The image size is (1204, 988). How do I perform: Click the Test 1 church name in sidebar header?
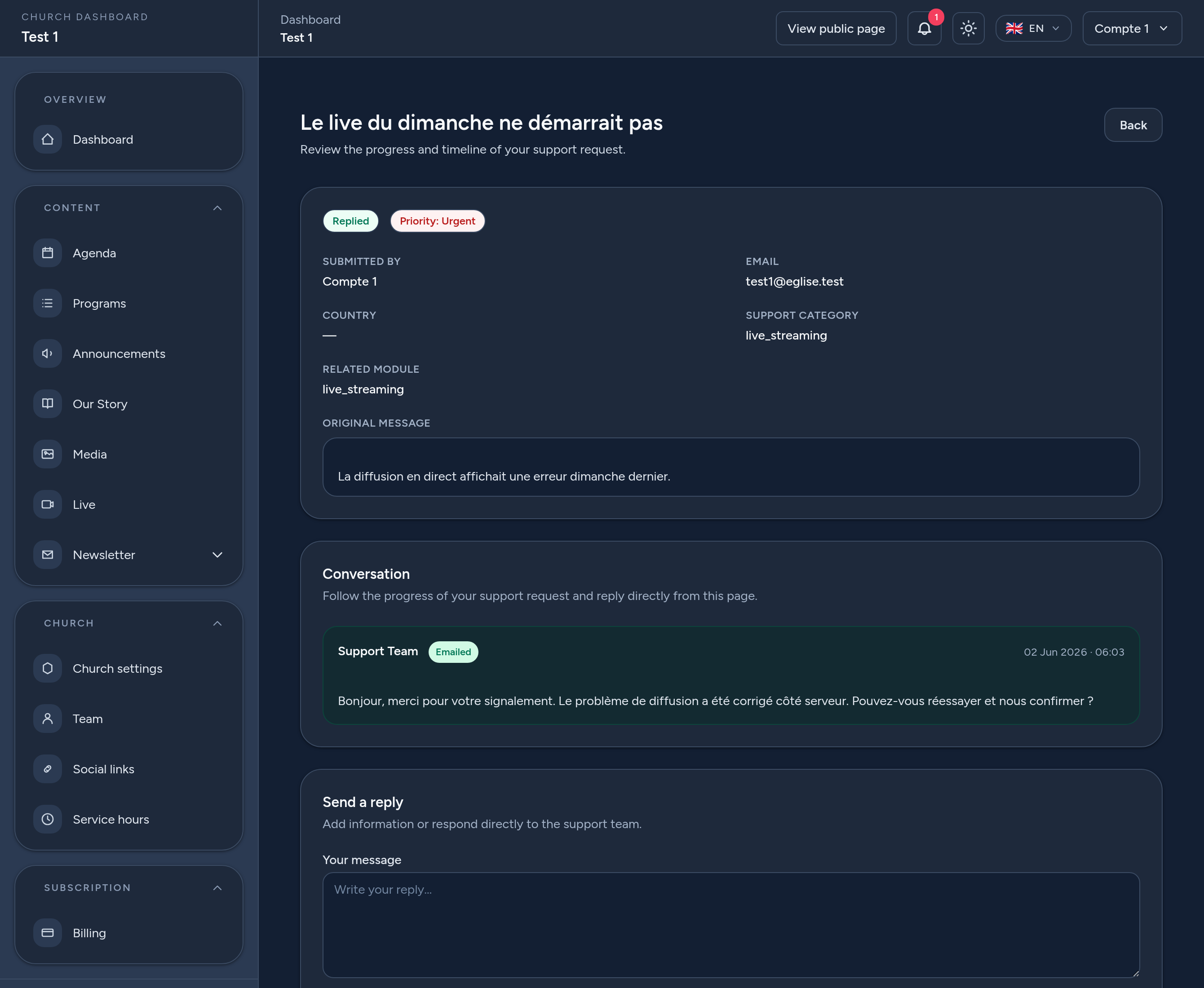tap(40, 37)
